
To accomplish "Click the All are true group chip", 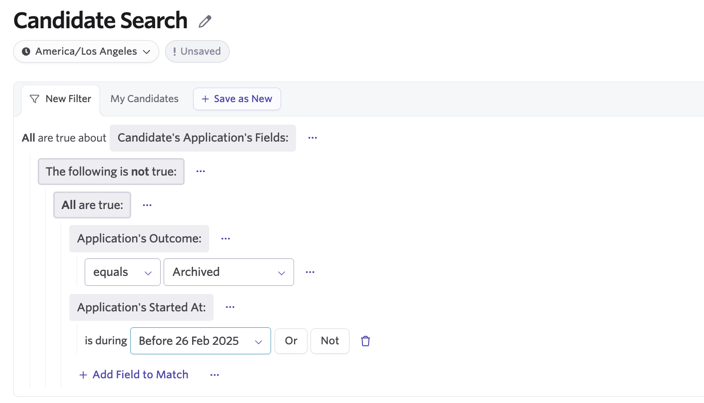I will [92, 205].
